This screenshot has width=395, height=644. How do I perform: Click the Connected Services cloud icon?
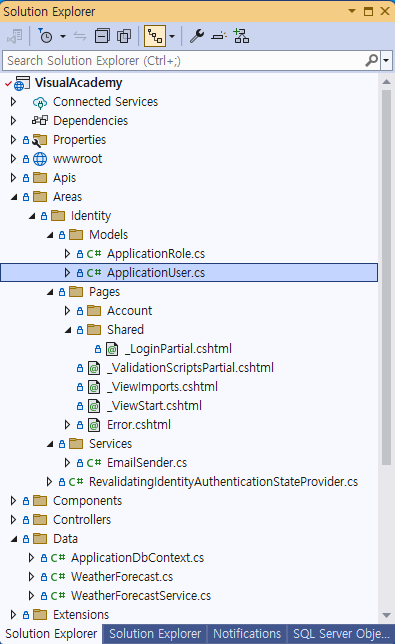click(40, 102)
